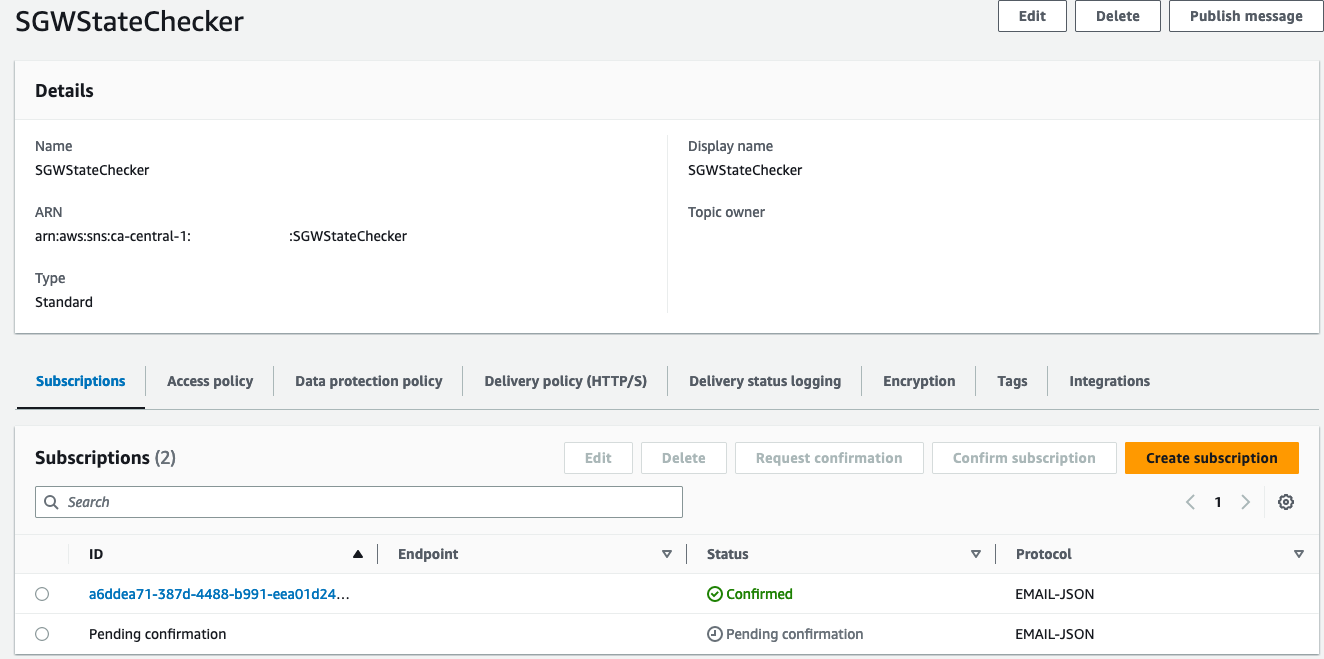Select the pending confirmation subscription radio button
1324x659 pixels.
42,633
